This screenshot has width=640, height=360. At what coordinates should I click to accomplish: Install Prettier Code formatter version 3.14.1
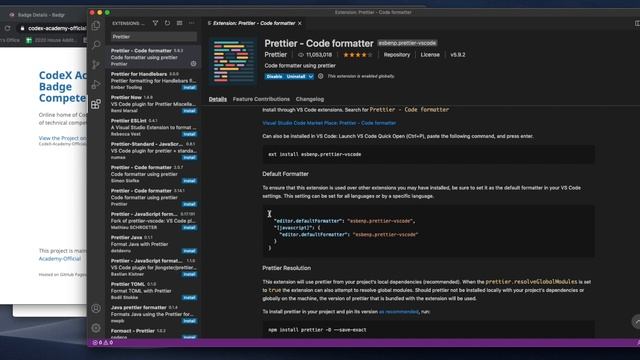pos(189,204)
